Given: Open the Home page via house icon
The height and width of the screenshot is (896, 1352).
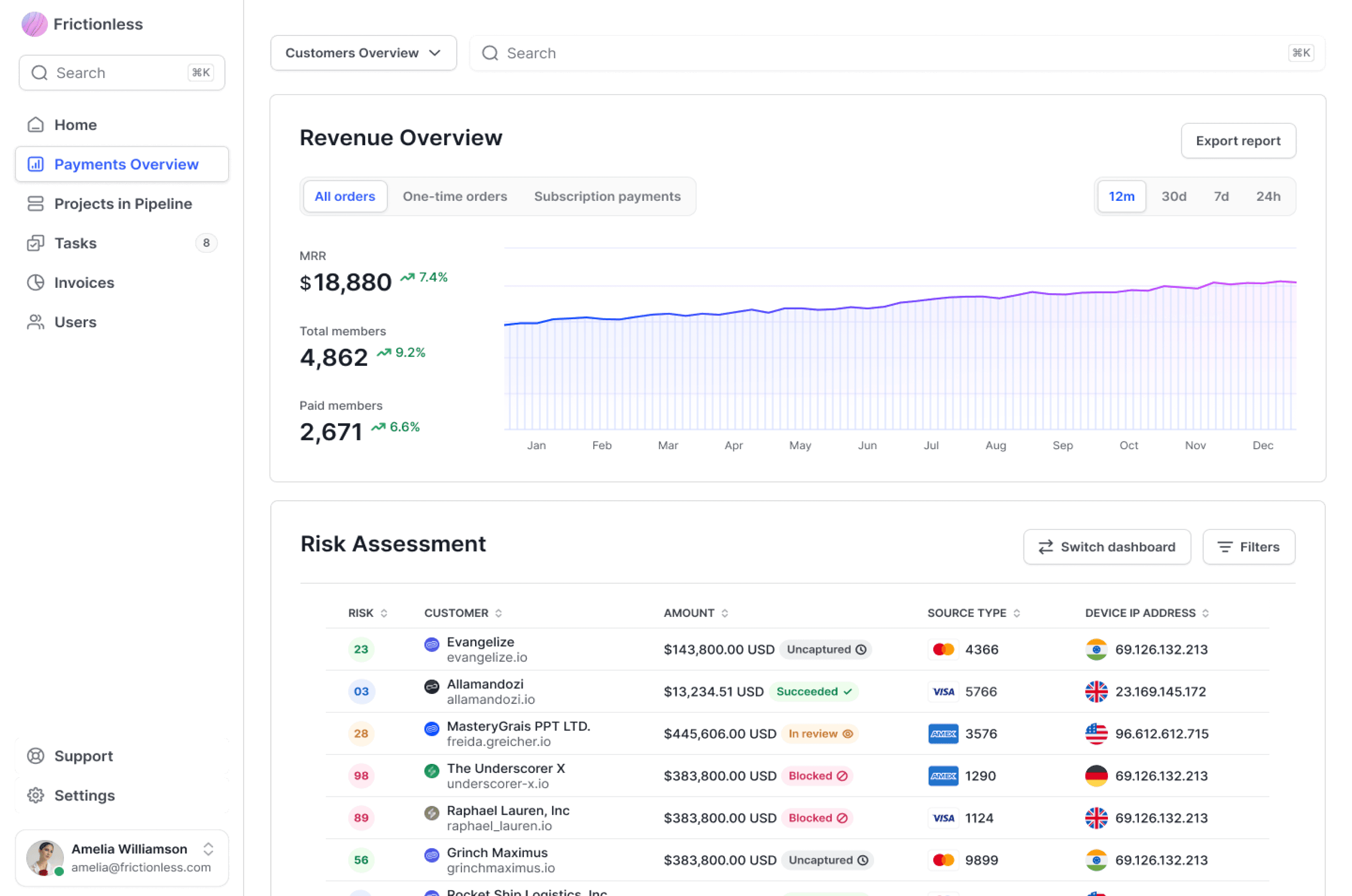Looking at the screenshot, I should click(x=35, y=124).
